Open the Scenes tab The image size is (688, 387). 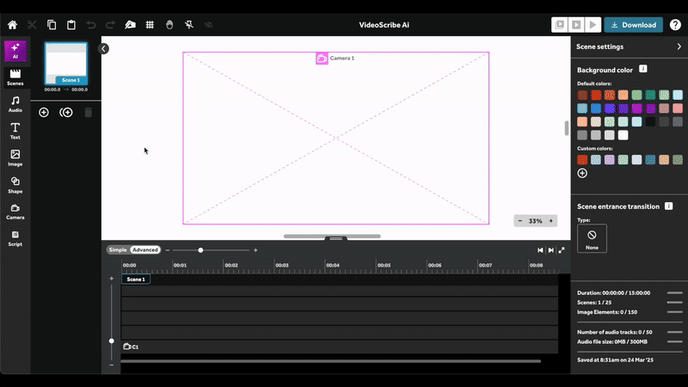coord(15,78)
